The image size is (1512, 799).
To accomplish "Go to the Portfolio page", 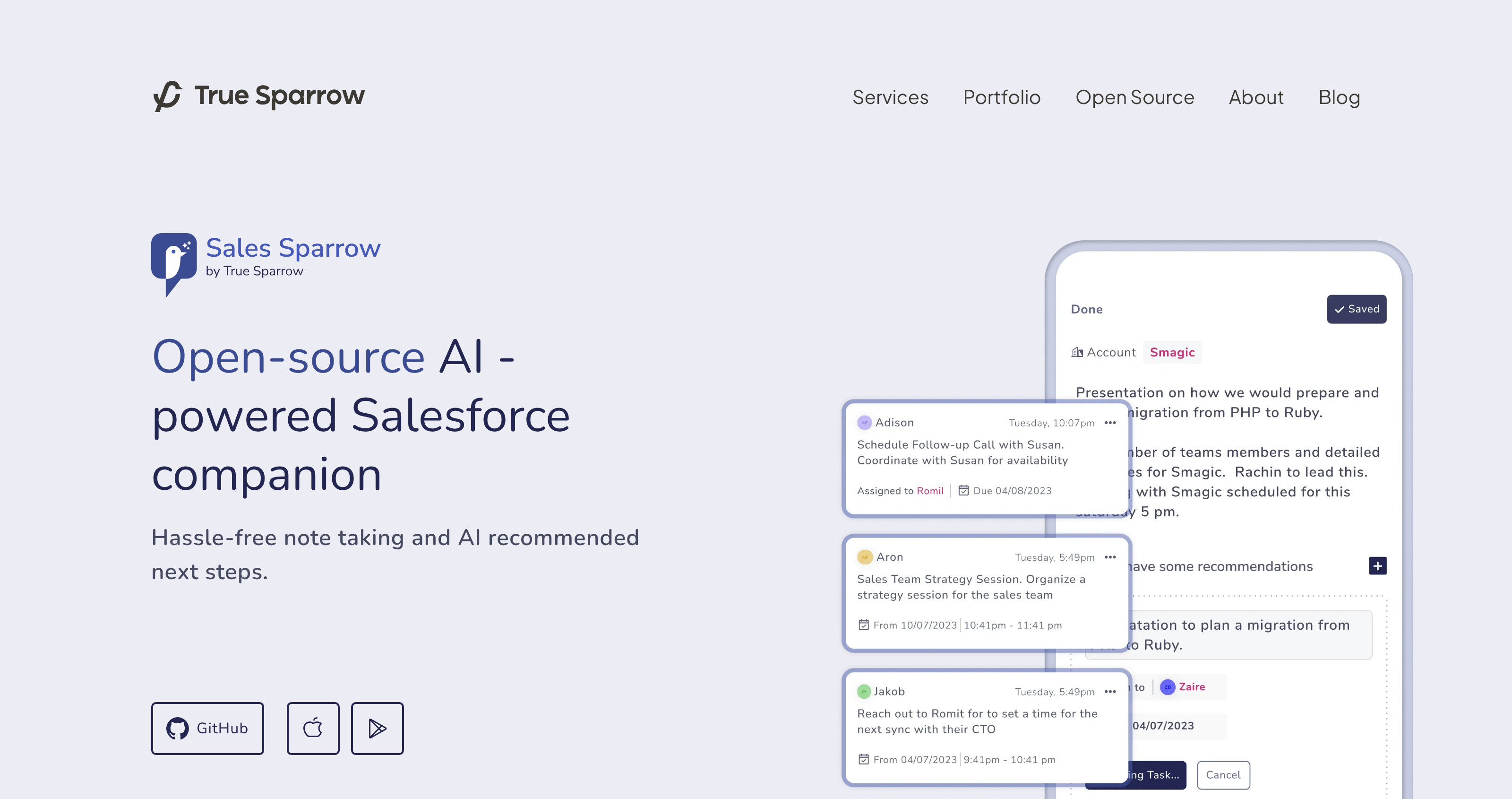I will [1001, 97].
